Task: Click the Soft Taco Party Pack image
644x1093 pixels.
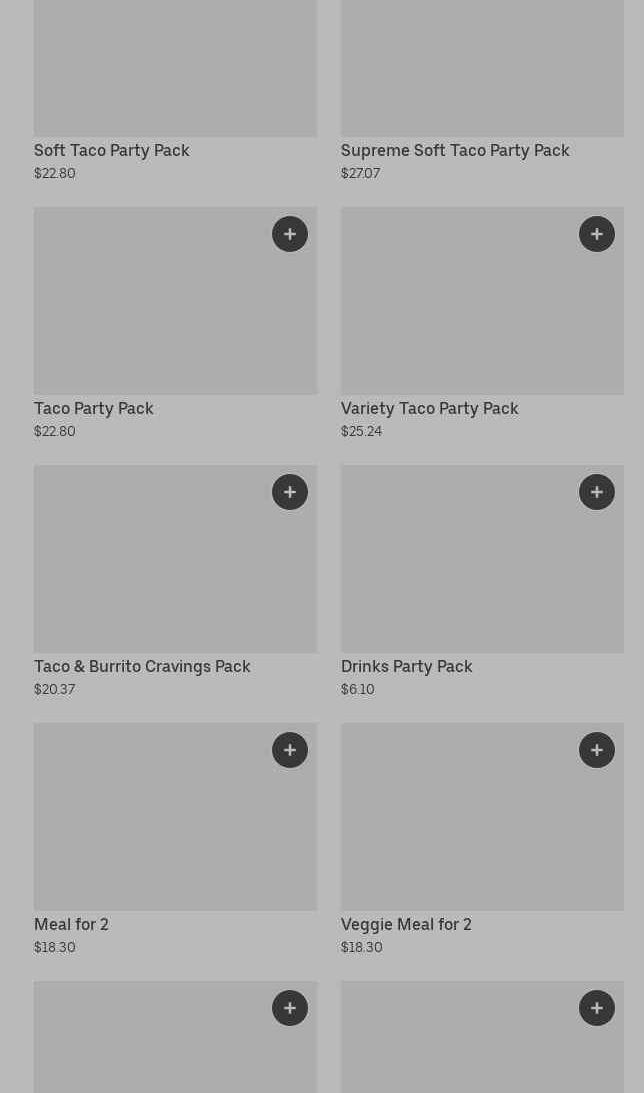Action: (x=175, y=66)
